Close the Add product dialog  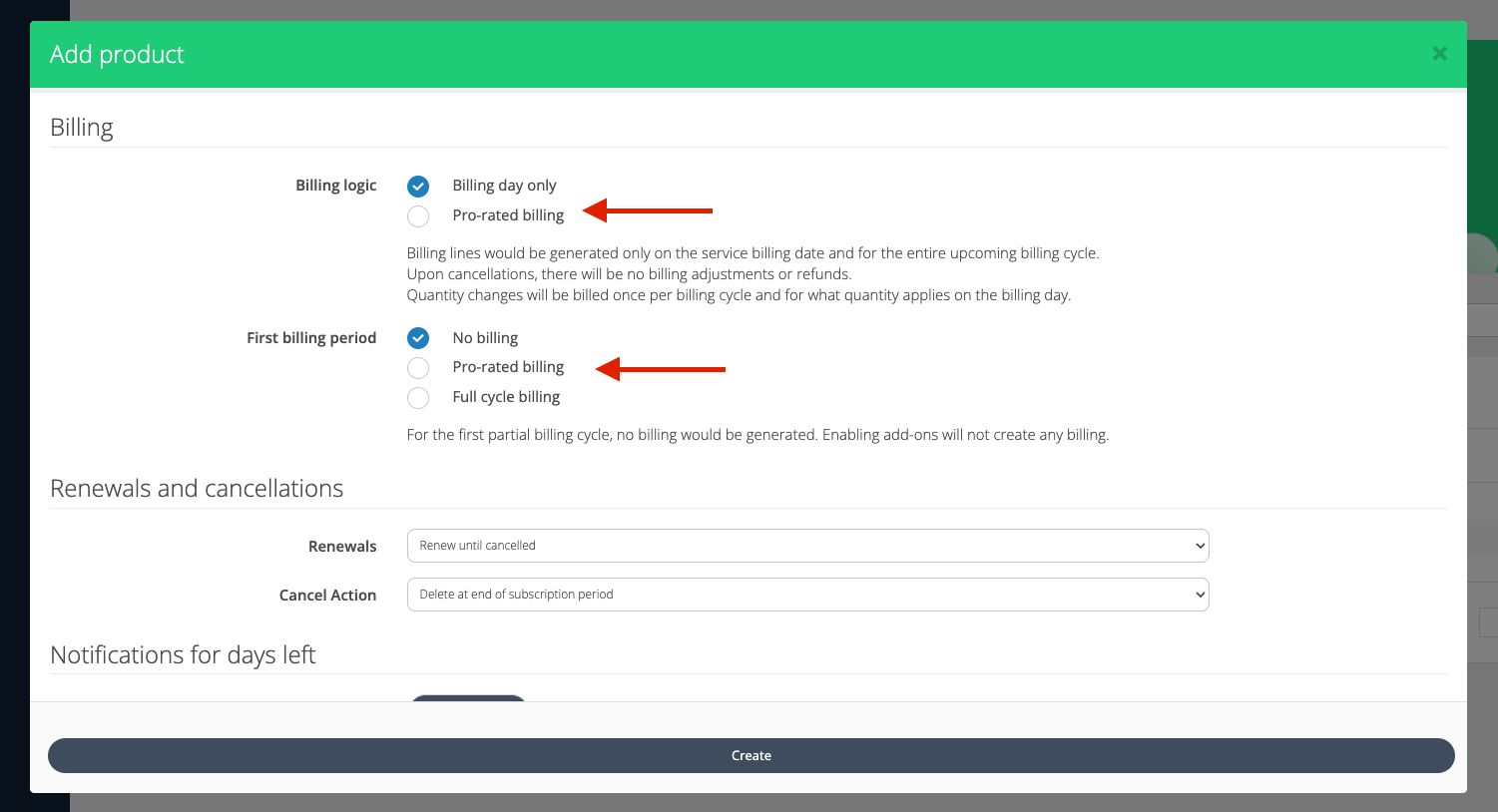pos(1439,54)
